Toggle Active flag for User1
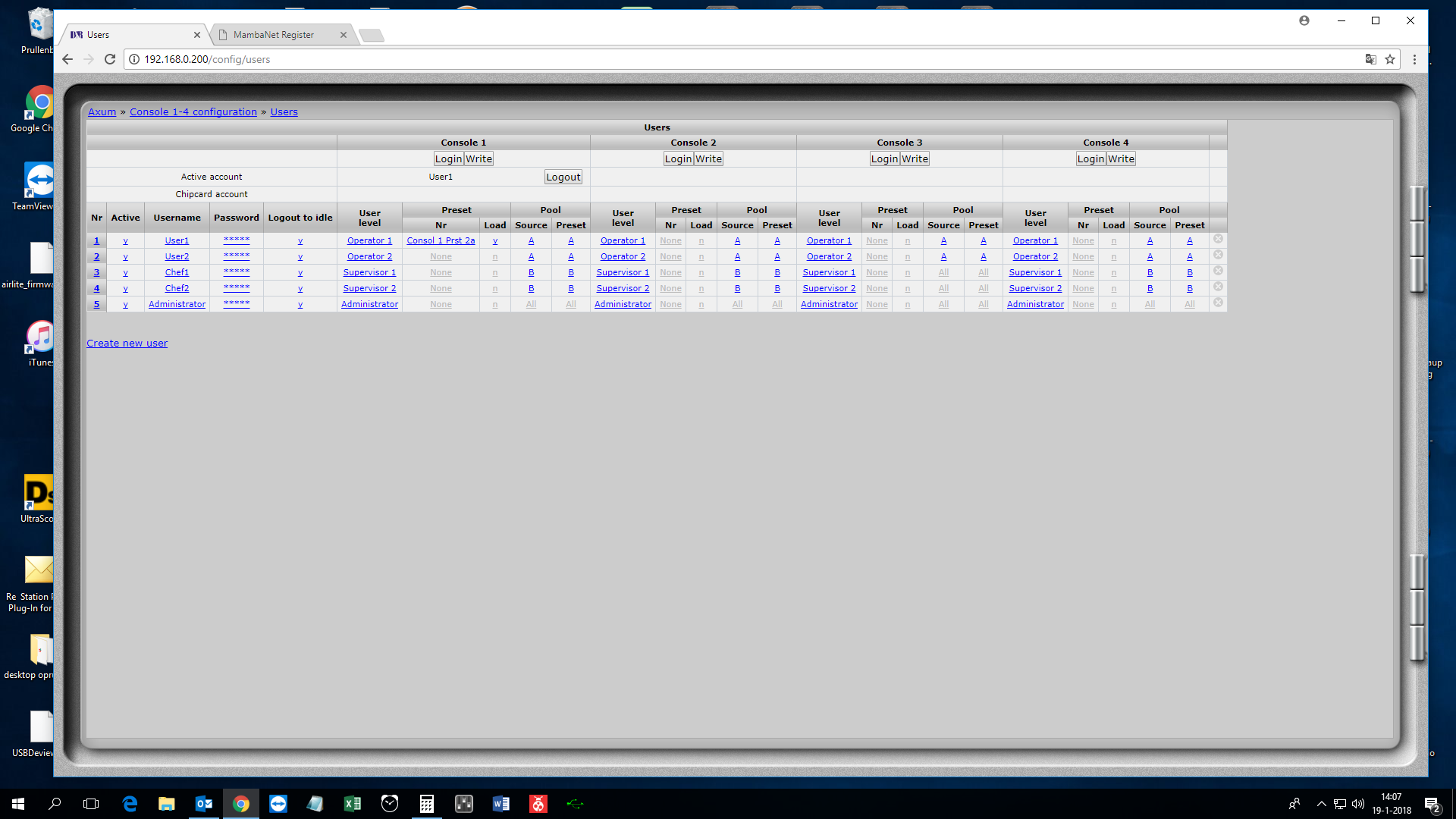This screenshot has height=819, width=1456. click(x=125, y=241)
